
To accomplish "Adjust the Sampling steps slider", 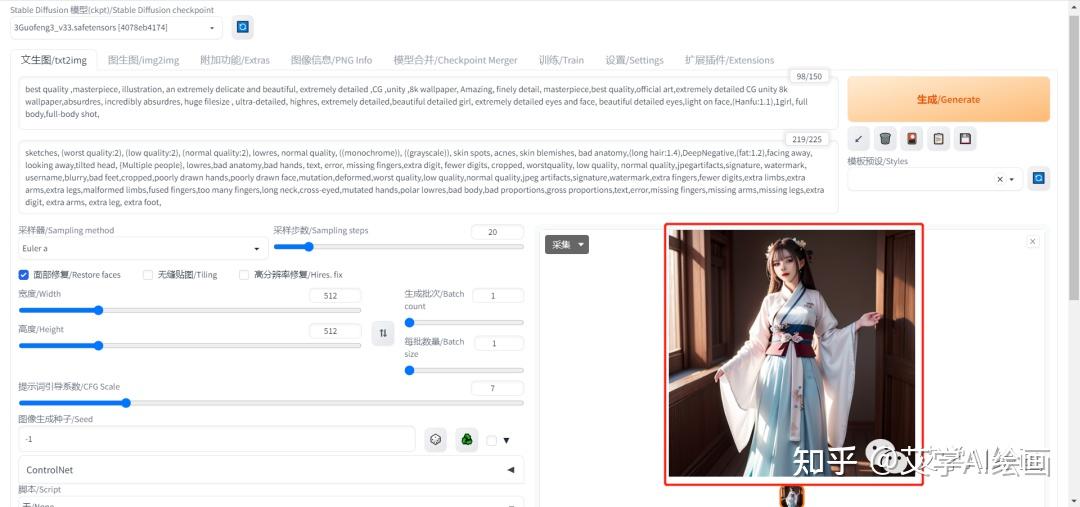I will pyautogui.click(x=398, y=247).
